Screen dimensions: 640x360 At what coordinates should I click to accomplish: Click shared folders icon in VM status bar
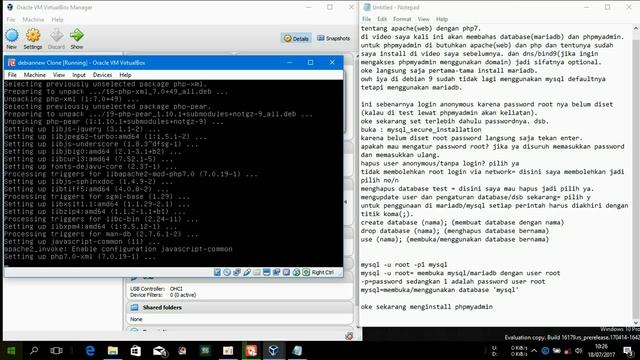click(x=257, y=272)
